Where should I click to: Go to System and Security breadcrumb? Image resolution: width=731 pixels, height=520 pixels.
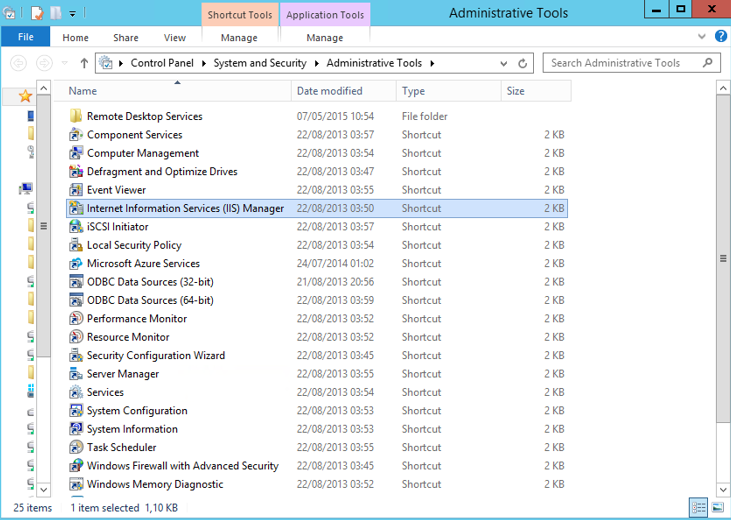point(260,63)
